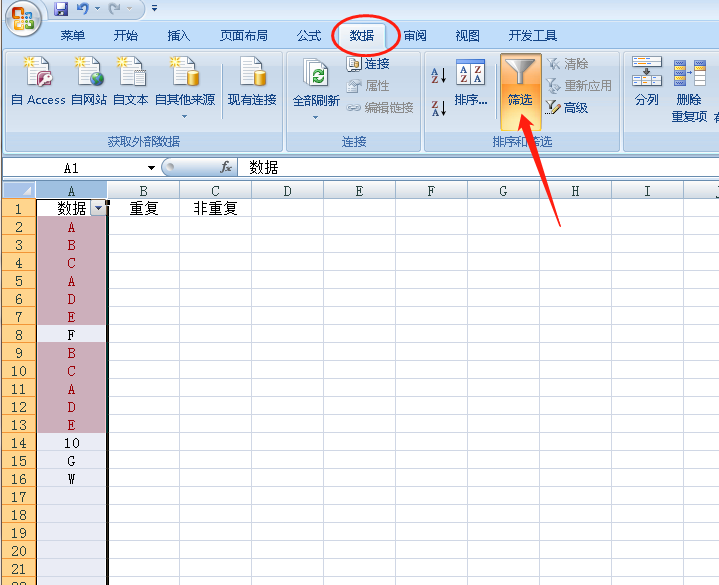
Task: Click the Office button logo
Action: click(x=23, y=19)
